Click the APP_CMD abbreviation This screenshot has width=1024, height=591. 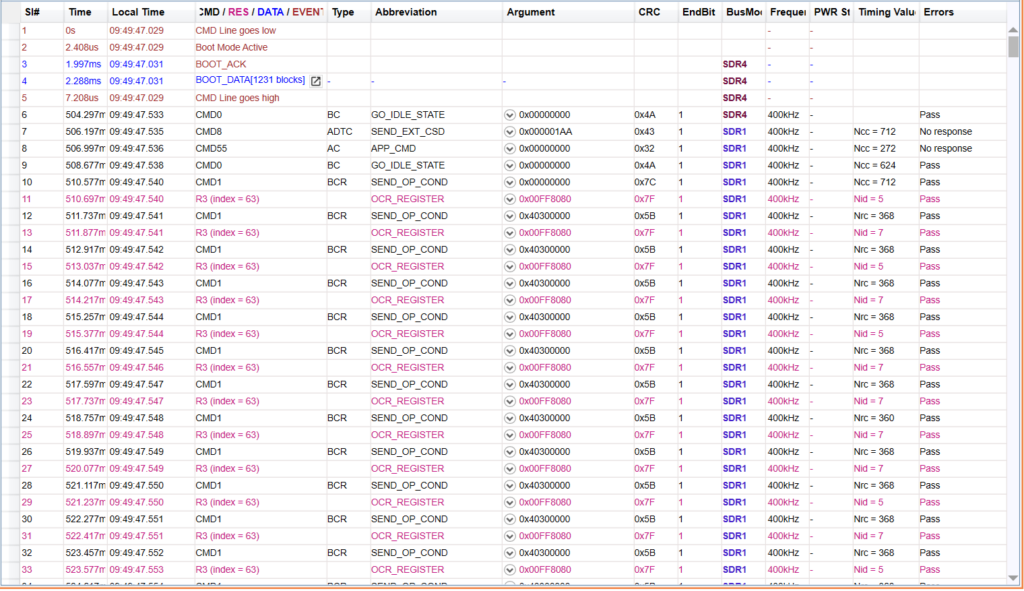393,149
